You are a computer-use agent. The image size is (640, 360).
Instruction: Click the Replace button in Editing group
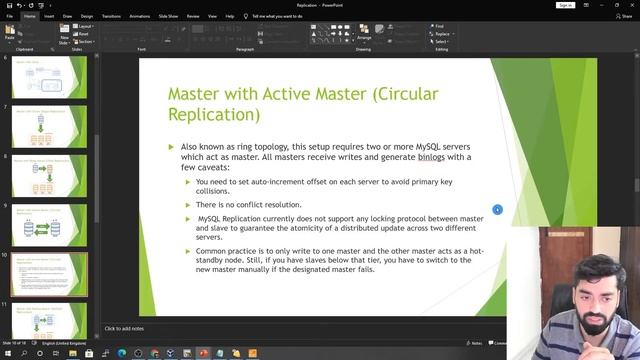point(440,34)
